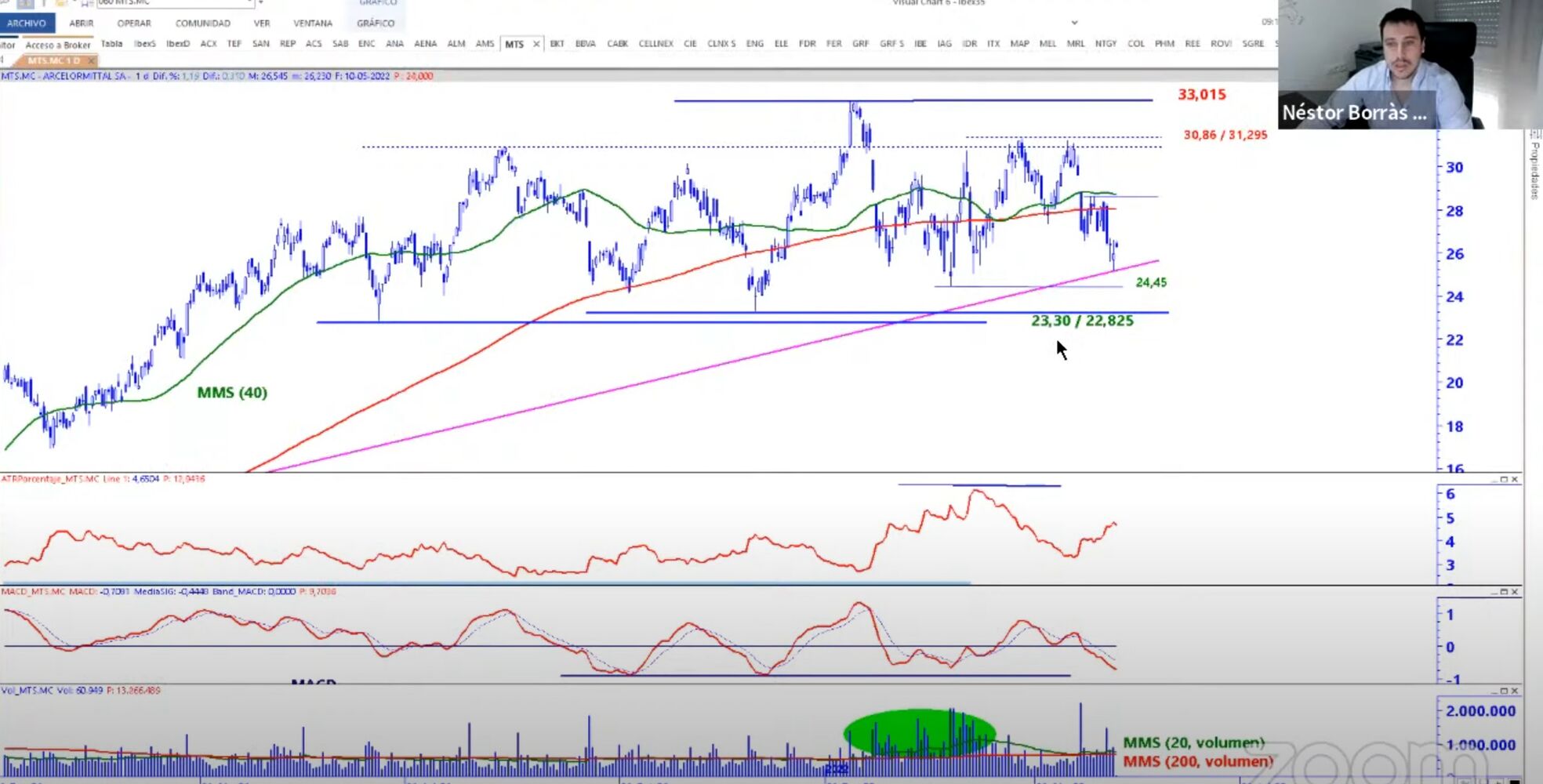Viewport: 1543px width, 784px height.
Task: Open the MRL ticker tab
Action: [x=1076, y=44]
